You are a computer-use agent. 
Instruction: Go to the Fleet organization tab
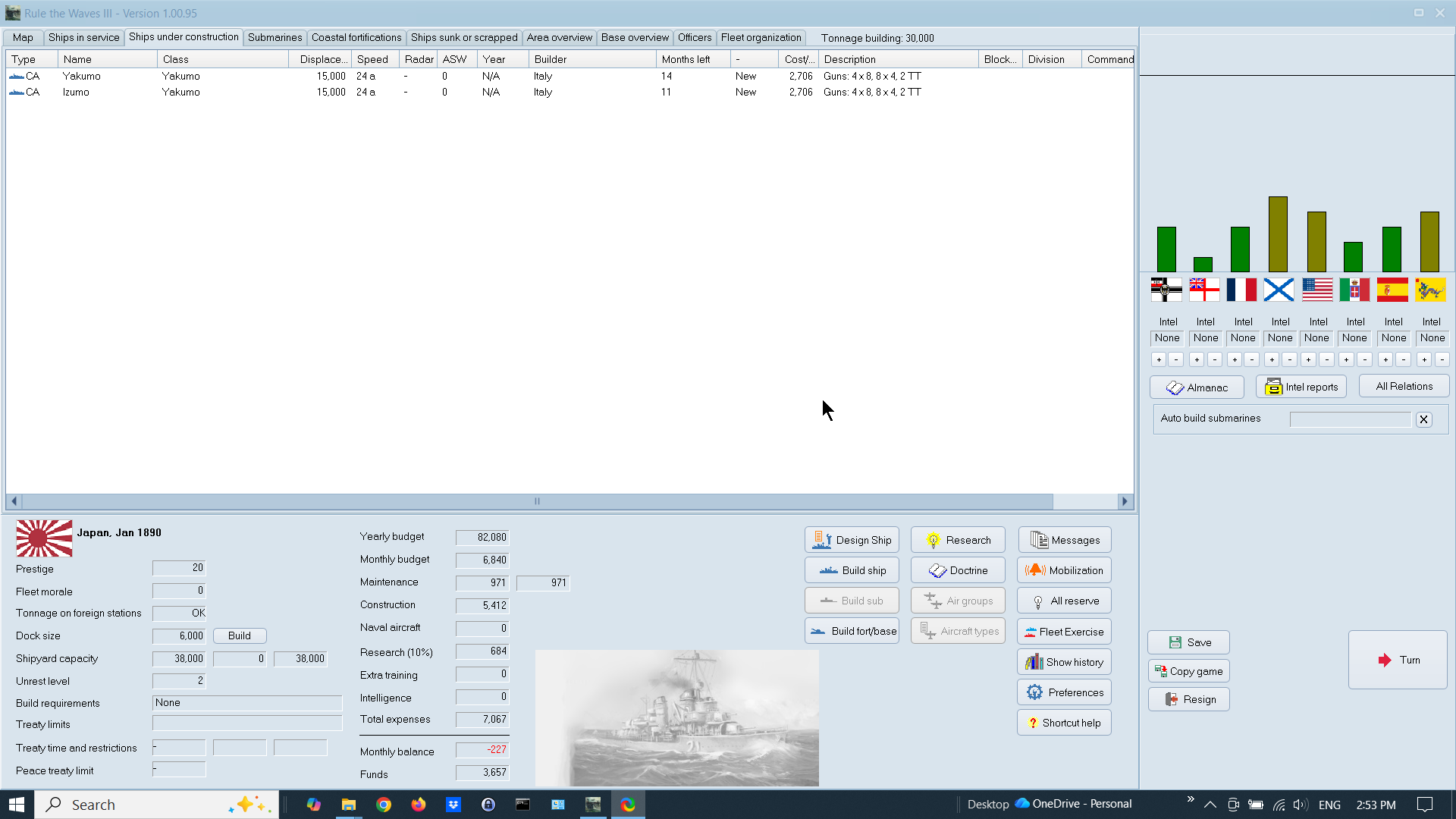761,37
